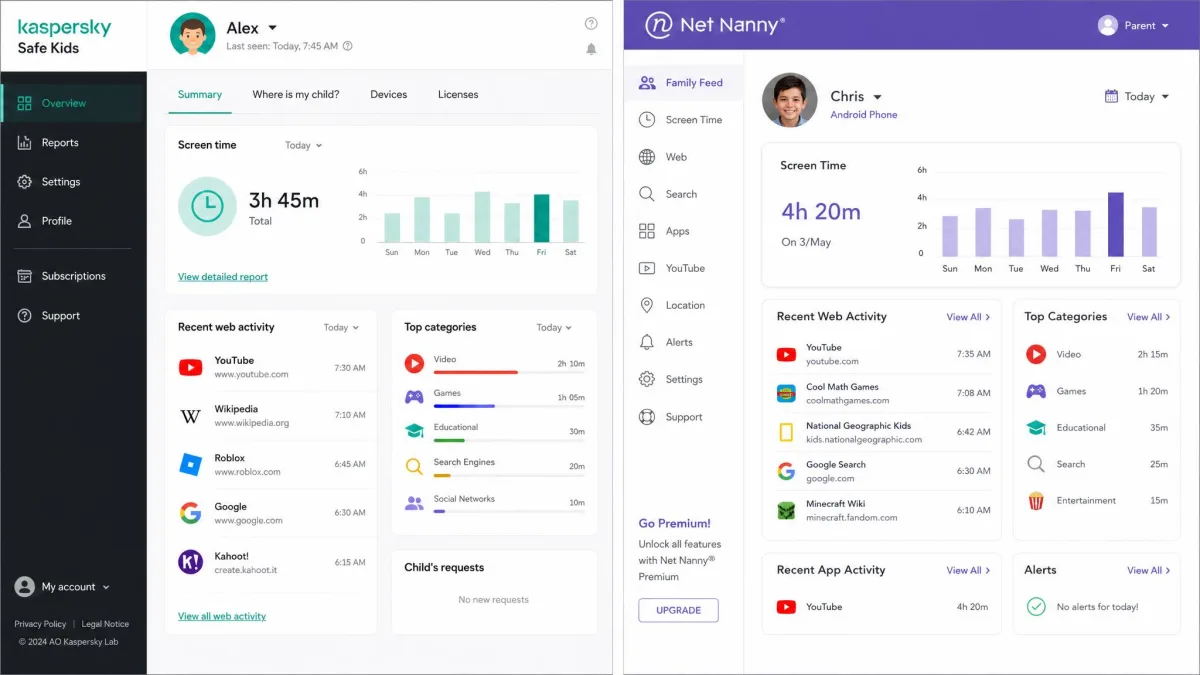Open the View detailed report link
The height and width of the screenshot is (675, 1200).
(x=223, y=277)
